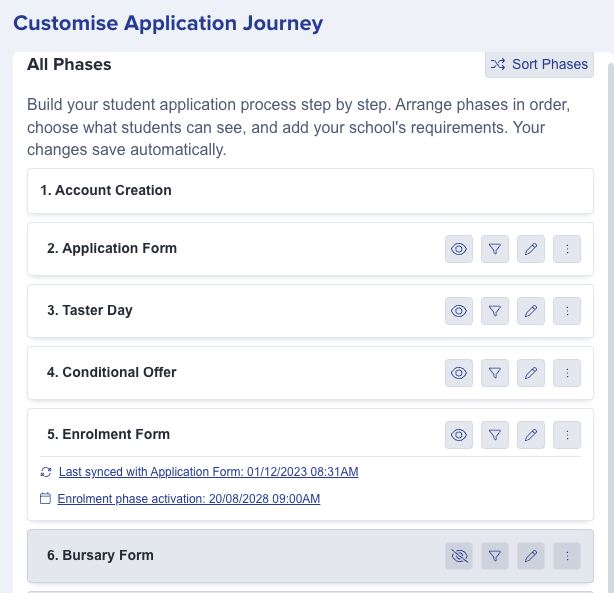Open more options menu for Conditional Offer
This screenshot has width=614, height=593.
567,373
